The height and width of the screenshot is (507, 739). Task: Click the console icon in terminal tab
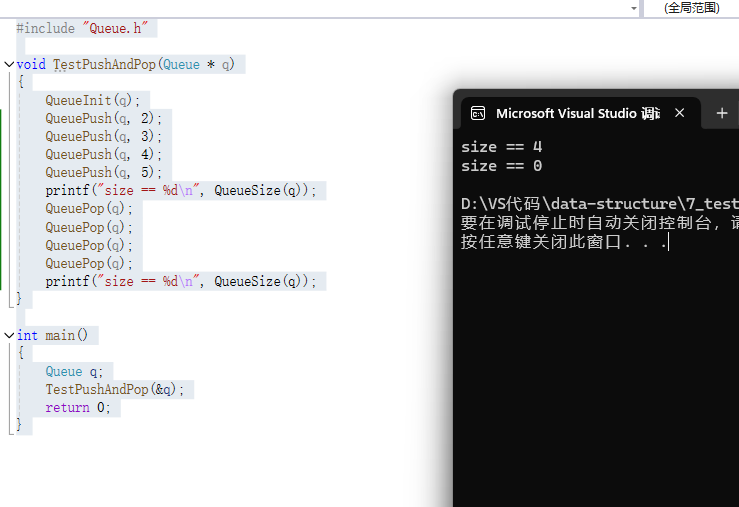[x=478, y=114]
